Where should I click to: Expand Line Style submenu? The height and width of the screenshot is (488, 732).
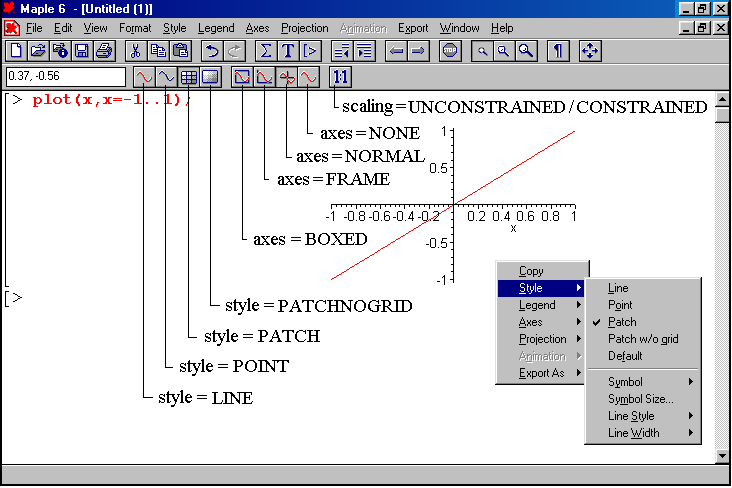point(643,416)
